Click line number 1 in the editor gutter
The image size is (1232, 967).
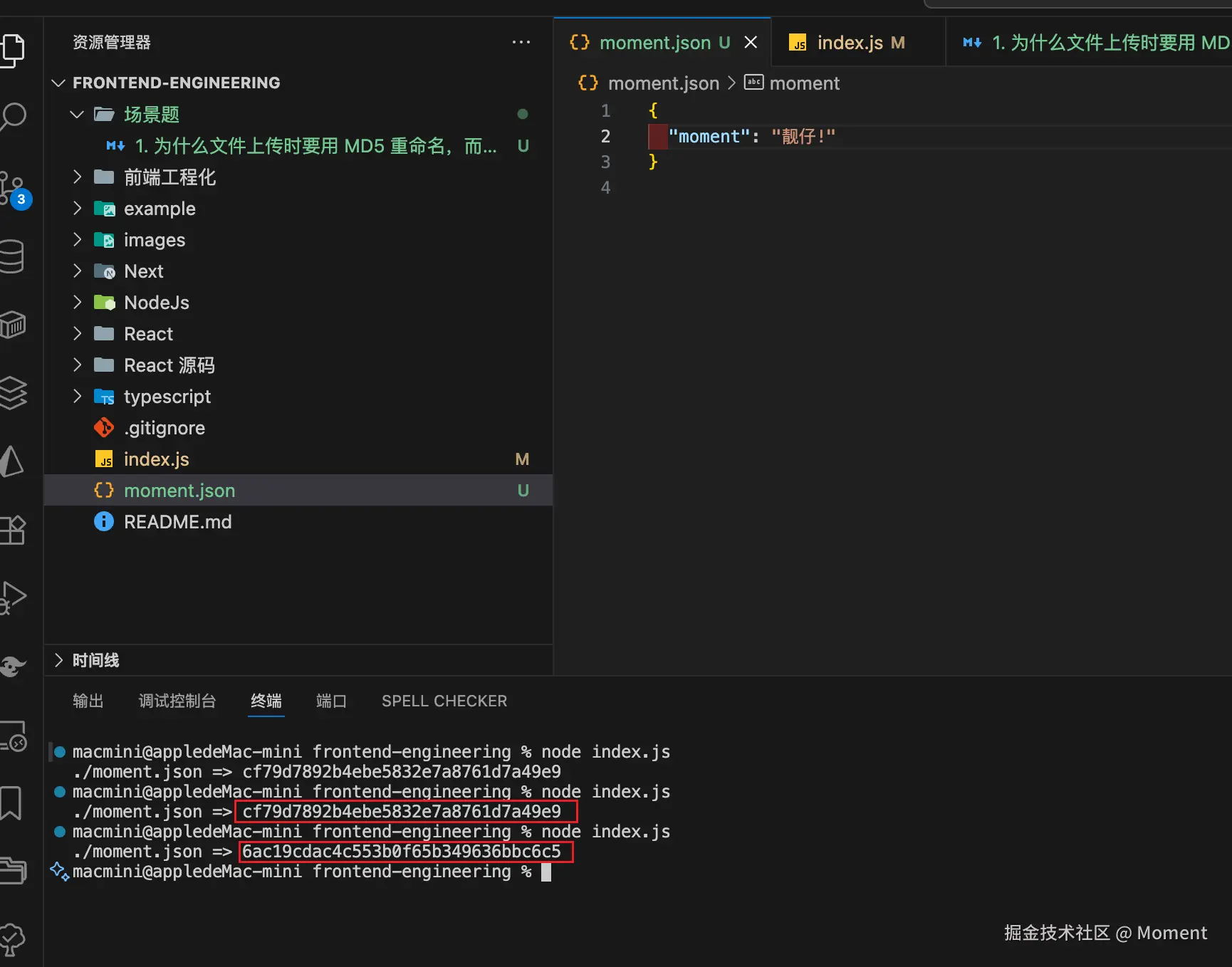pyautogui.click(x=605, y=111)
